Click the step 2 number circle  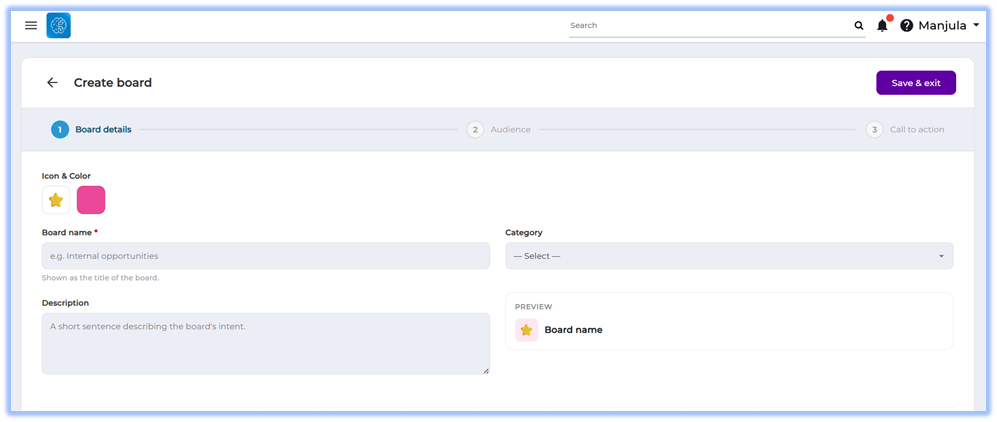tap(475, 130)
